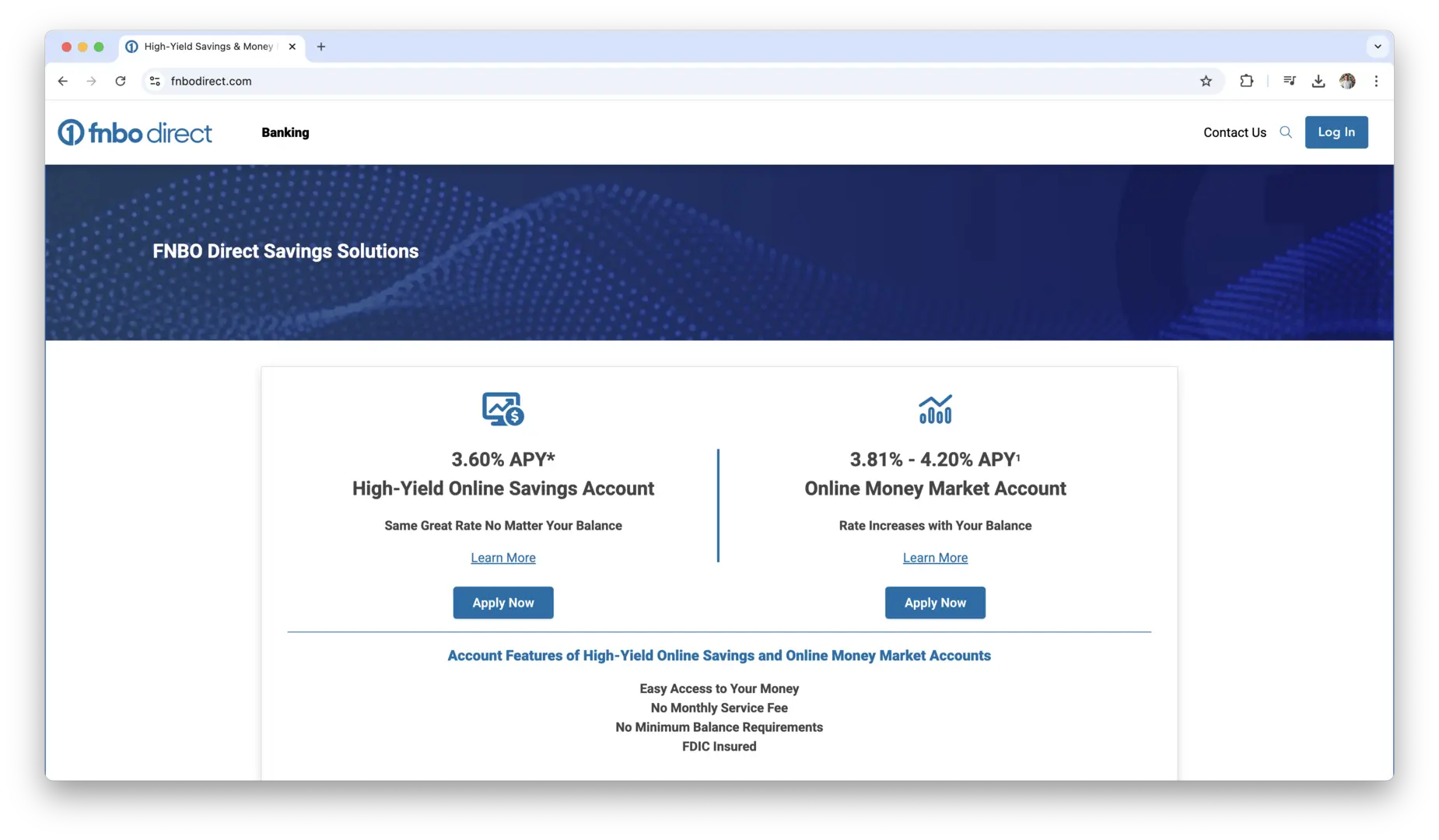Reload the current page
The height and width of the screenshot is (840, 1439).
121,81
